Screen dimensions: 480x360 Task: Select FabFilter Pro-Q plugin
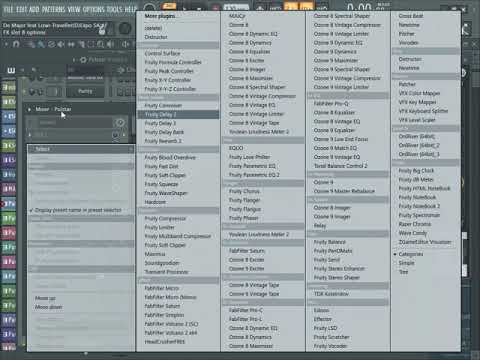coord(331,104)
